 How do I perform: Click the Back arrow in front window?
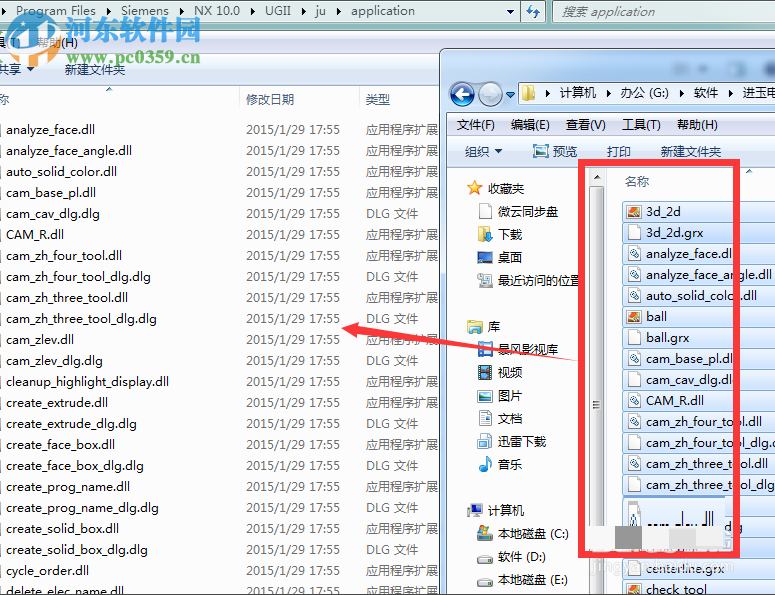(x=462, y=94)
